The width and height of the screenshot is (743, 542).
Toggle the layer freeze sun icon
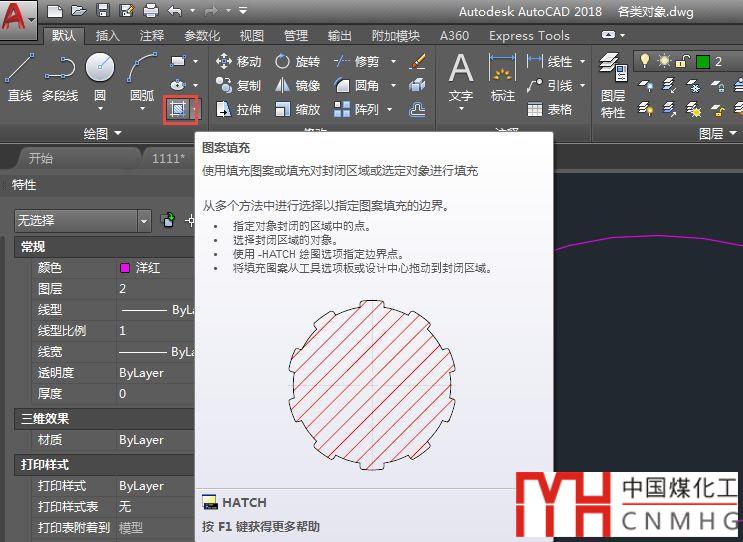tap(664, 62)
